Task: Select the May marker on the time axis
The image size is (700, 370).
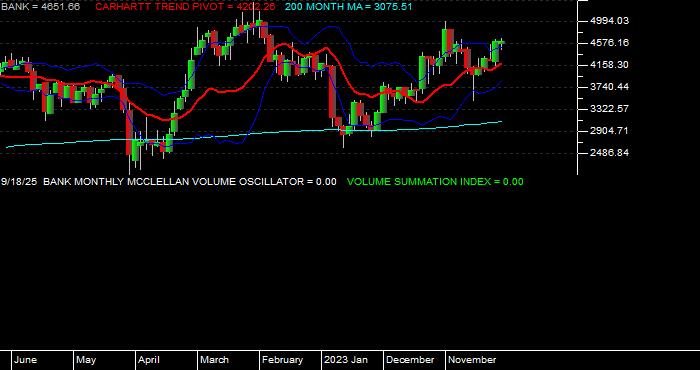Action: point(86,360)
